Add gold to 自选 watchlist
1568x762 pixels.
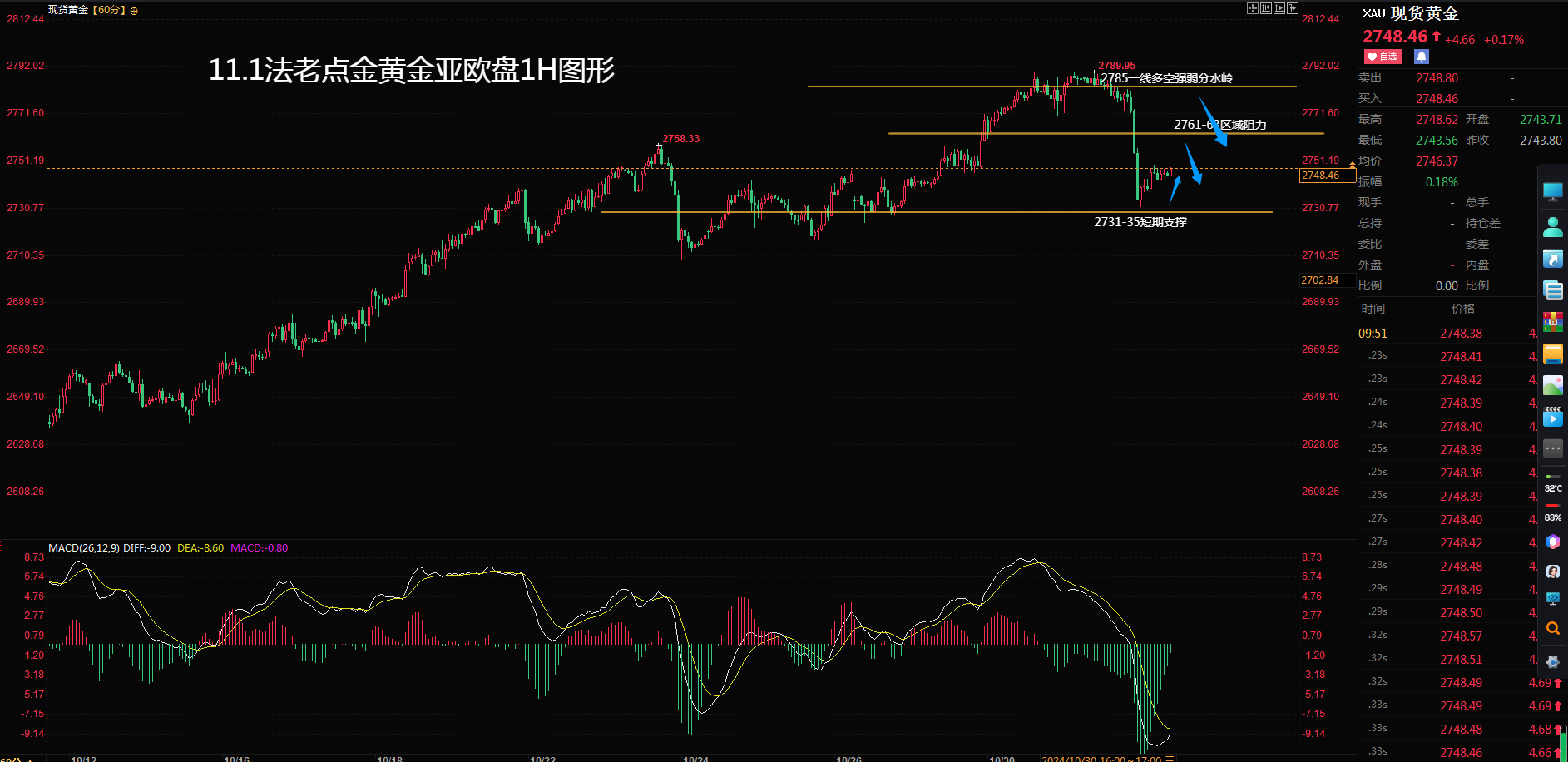(1383, 57)
